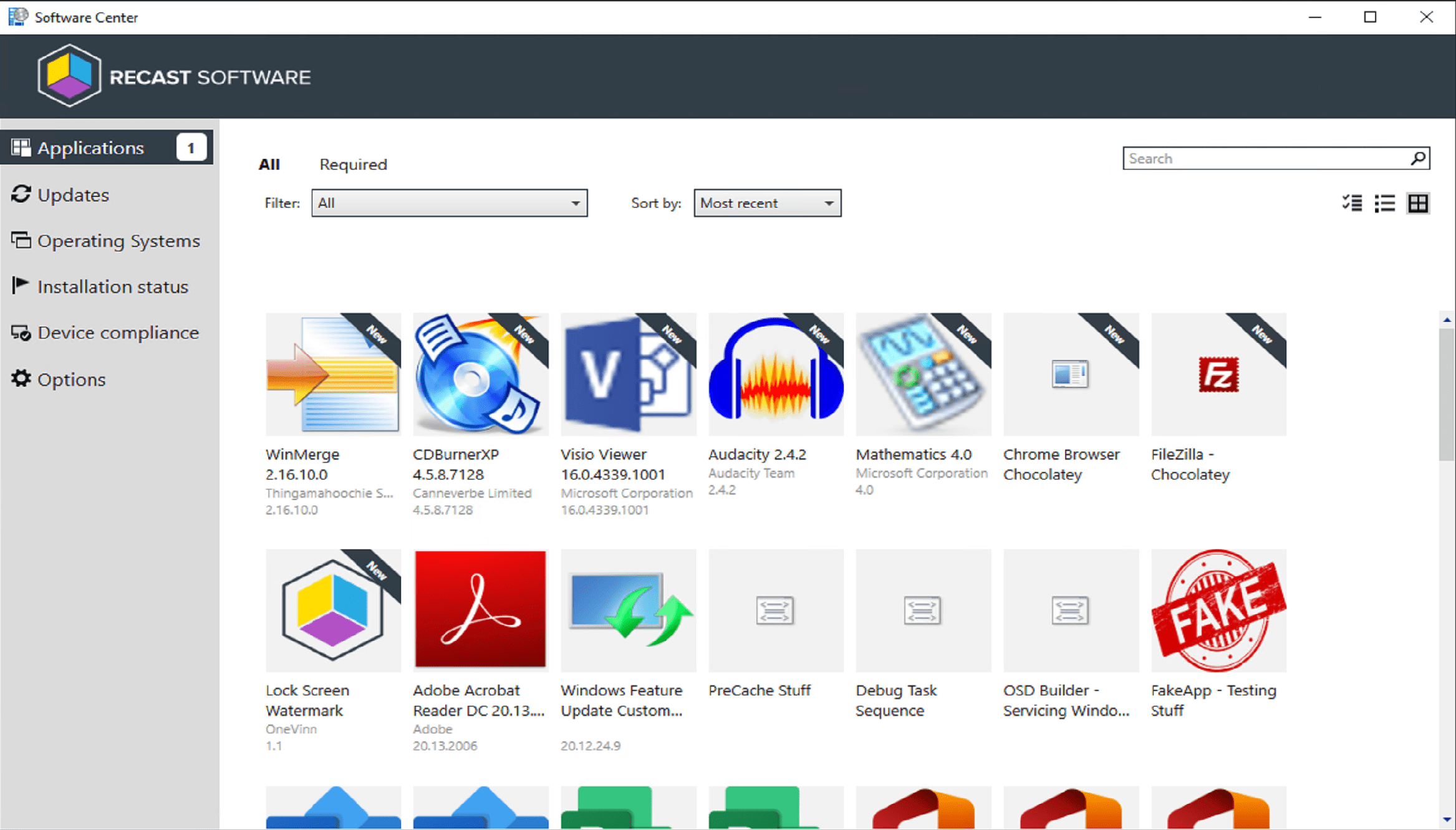Image resolution: width=1456 pixels, height=830 pixels.
Task: Switch to tile grid view
Action: (x=1418, y=203)
